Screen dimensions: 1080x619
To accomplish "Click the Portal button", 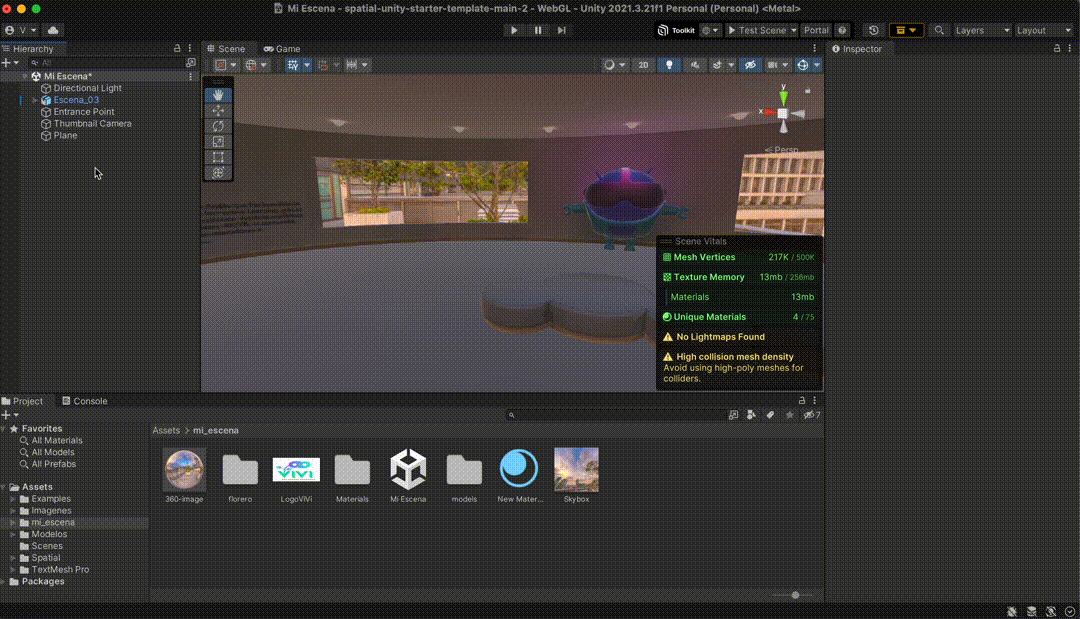I will coord(816,30).
